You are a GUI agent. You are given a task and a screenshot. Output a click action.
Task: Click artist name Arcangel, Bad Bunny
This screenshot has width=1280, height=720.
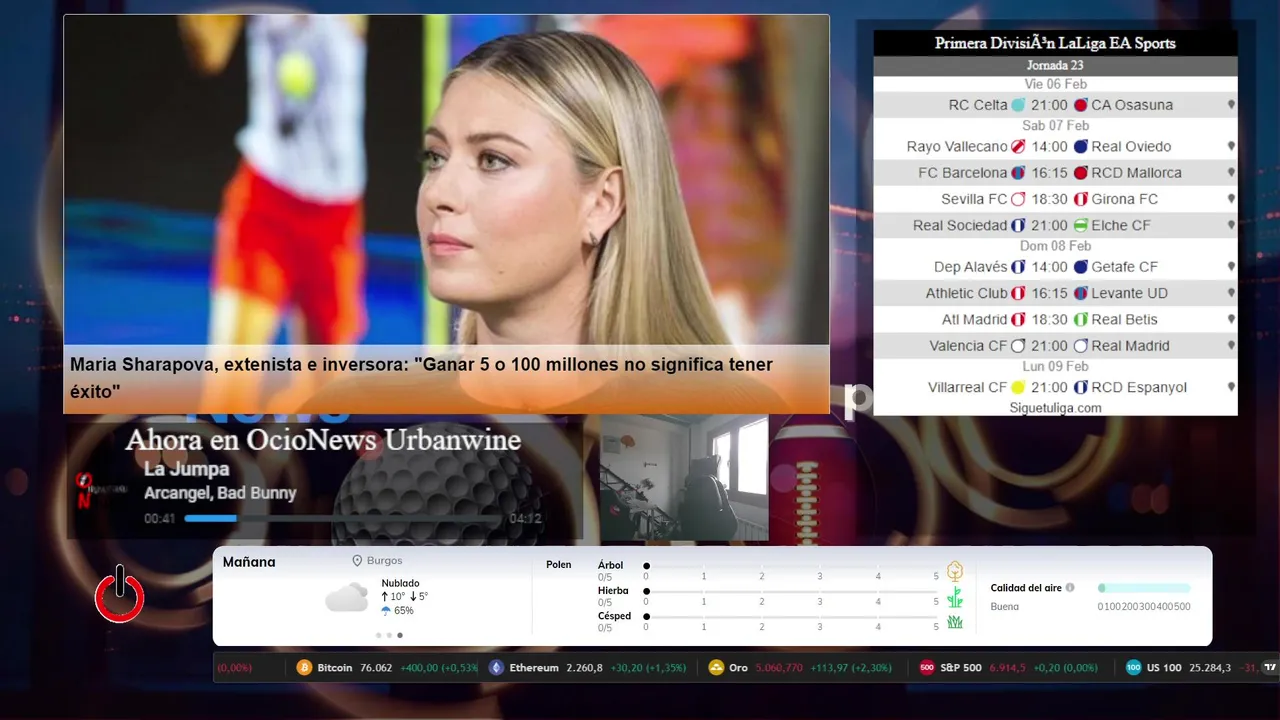pyautogui.click(x=220, y=493)
